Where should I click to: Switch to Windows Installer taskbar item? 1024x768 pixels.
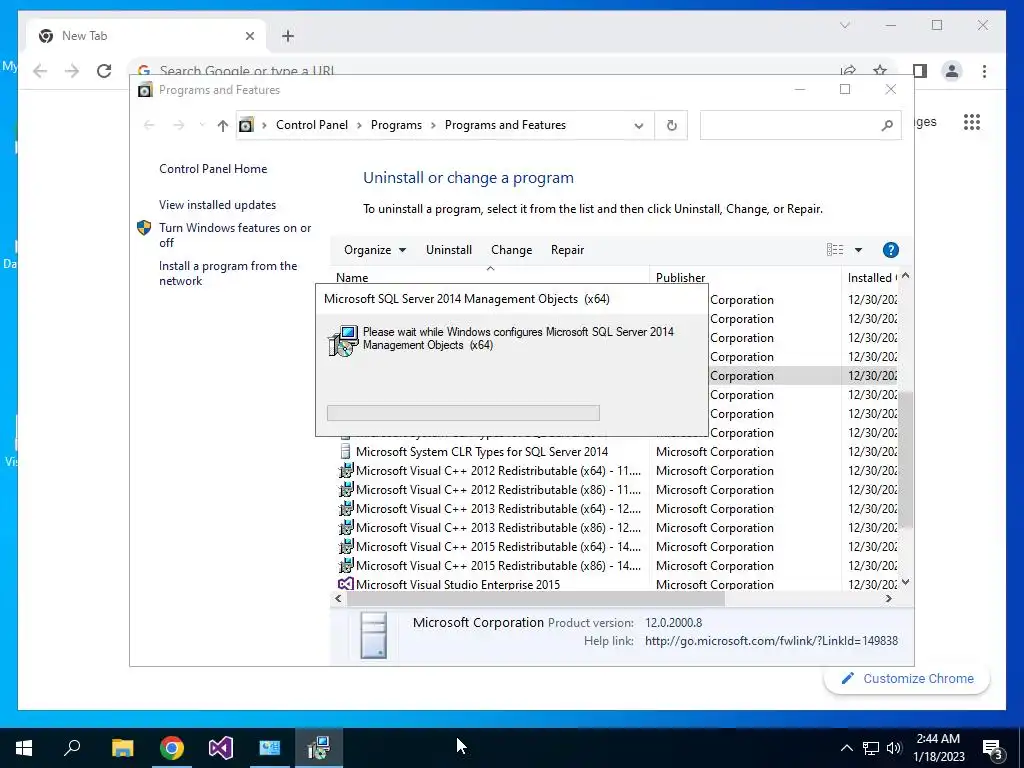coord(319,748)
